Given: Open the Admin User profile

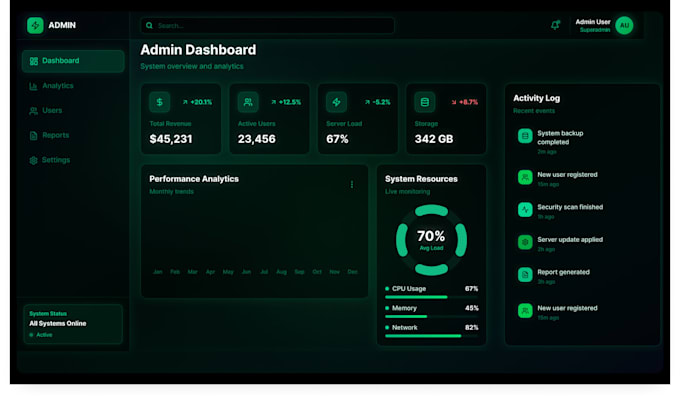Looking at the screenshot, I should click(604, 25).
